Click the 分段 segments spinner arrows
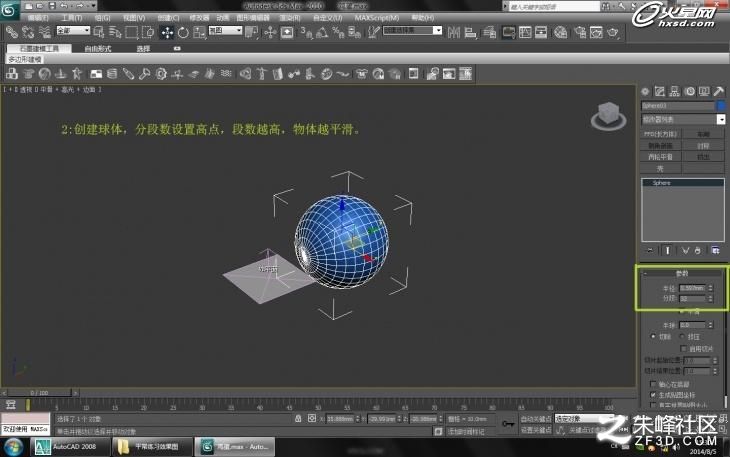This screenshot has height=457, width=730. click(710, 298)
